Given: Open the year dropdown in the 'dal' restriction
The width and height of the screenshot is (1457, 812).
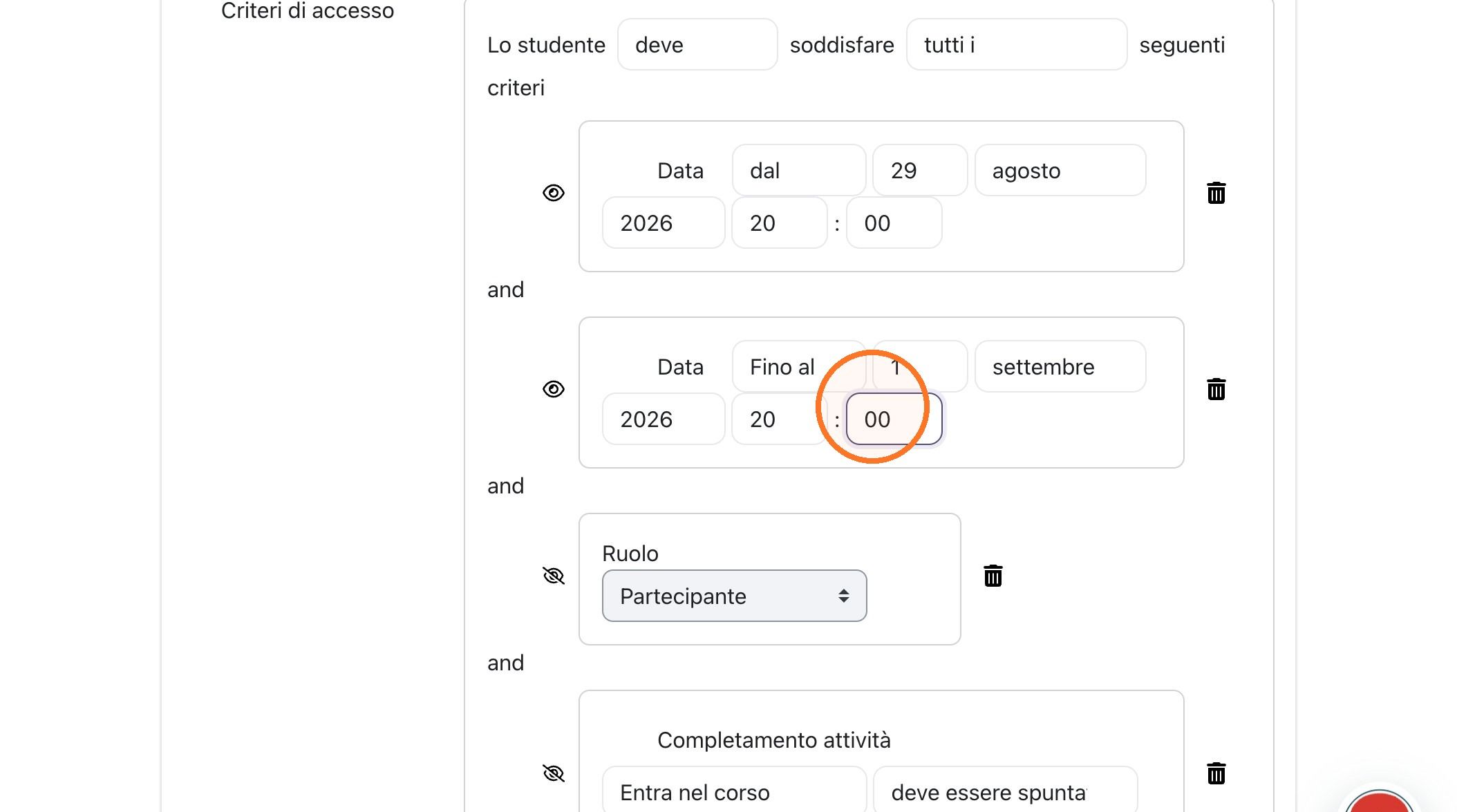Looking at the screenshot, I should click(664, 223).
